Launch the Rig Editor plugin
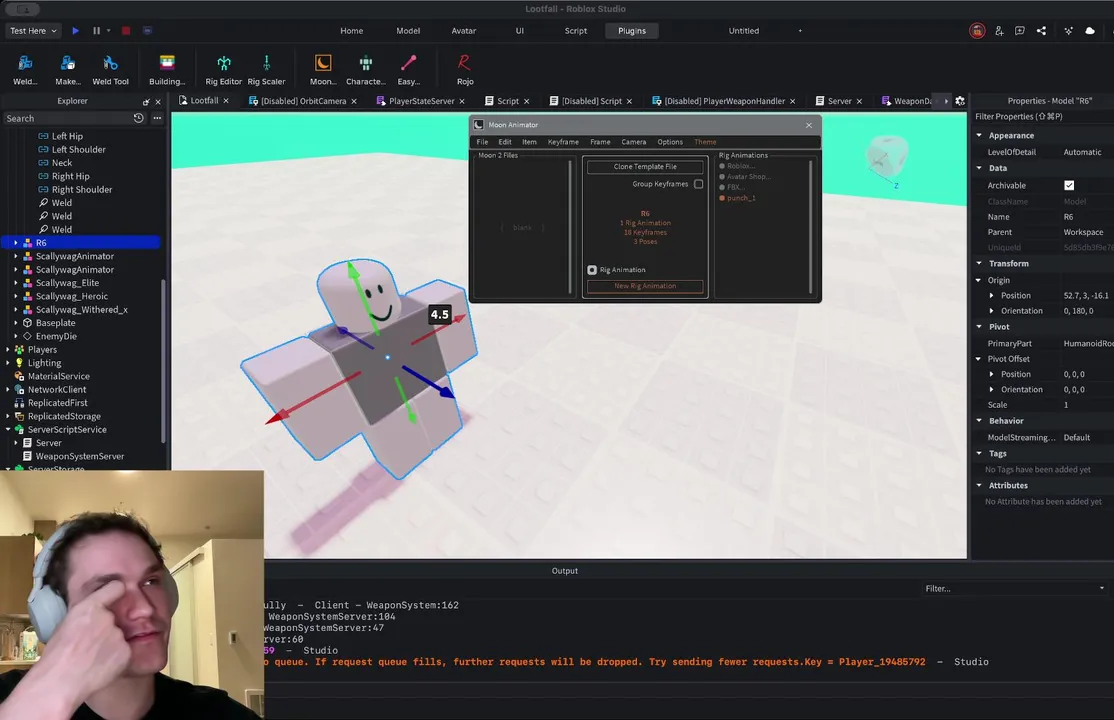 [224, 70]
